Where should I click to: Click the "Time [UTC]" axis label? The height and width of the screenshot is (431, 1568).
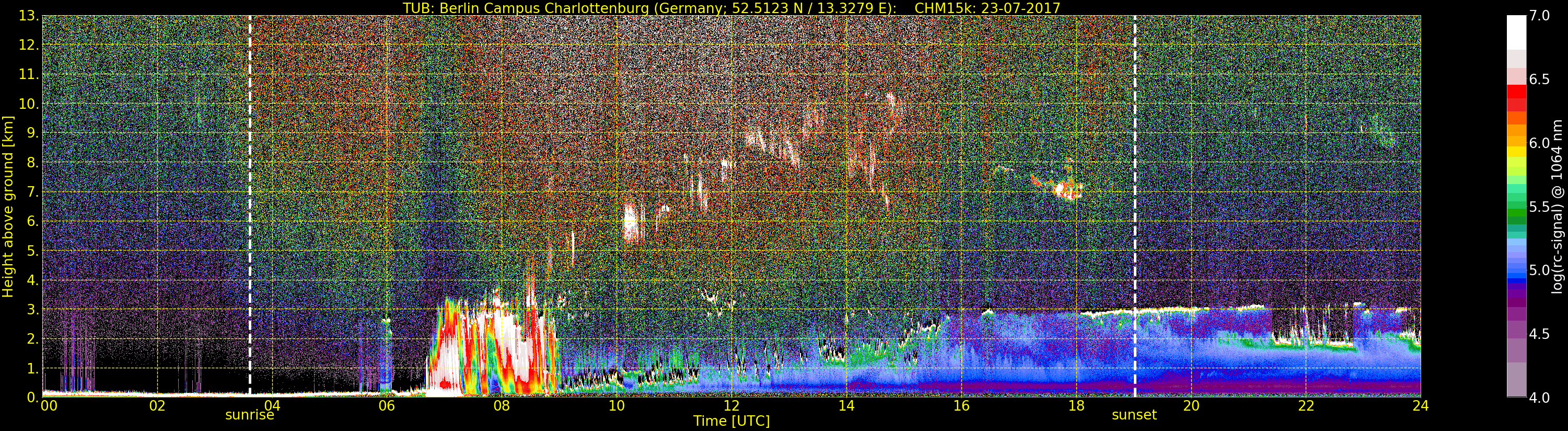coord(731,421)
